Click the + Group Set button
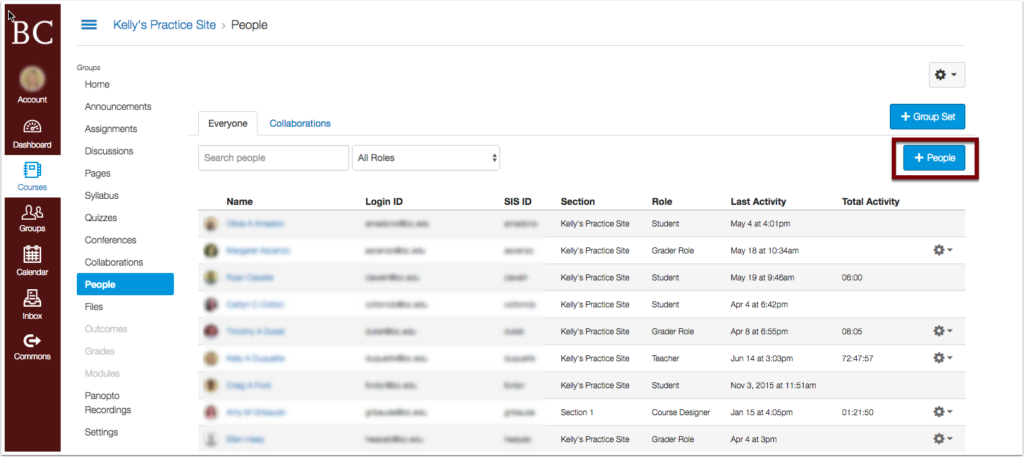 [x=927, y=117]
